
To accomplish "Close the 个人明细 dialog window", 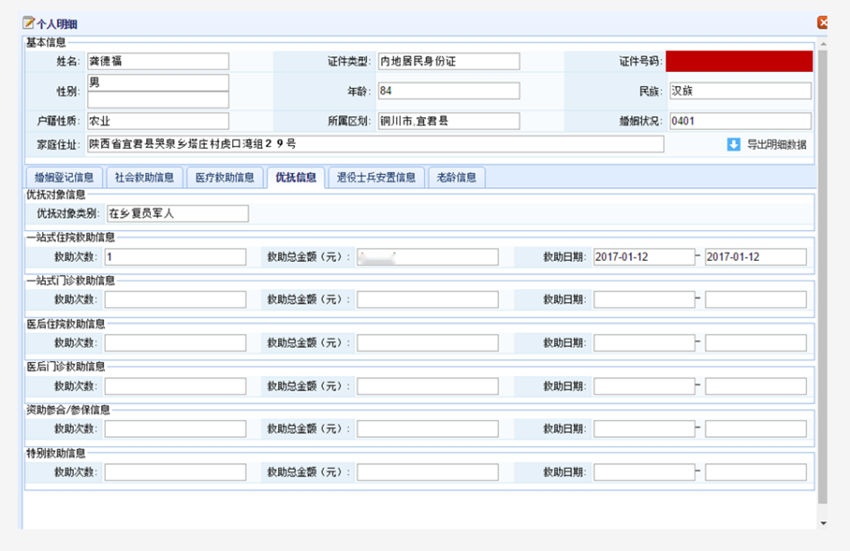I will pyautogui.click(x=822, y=22).
